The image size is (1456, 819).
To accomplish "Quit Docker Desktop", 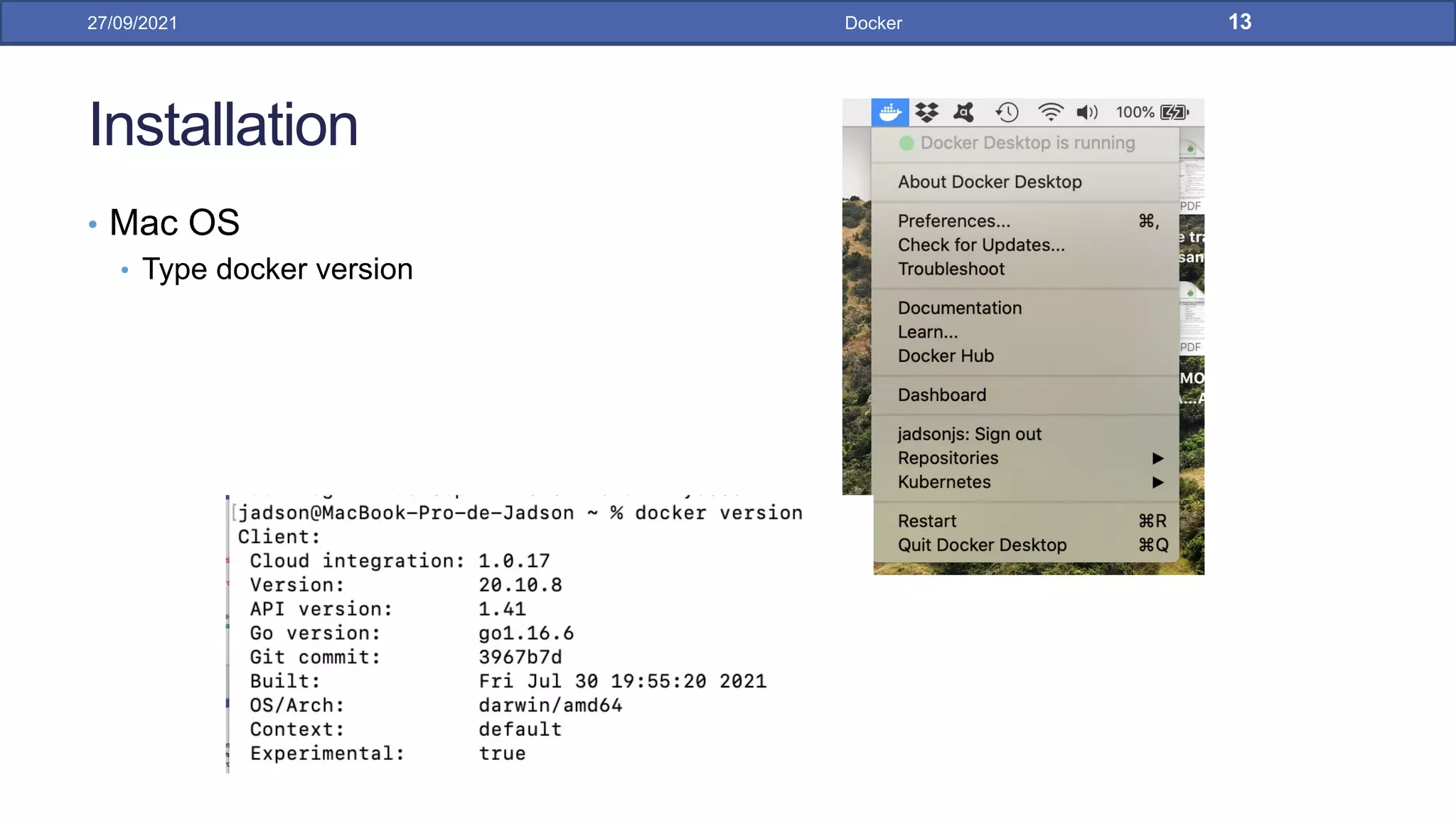I will click(x=982, y=545).
